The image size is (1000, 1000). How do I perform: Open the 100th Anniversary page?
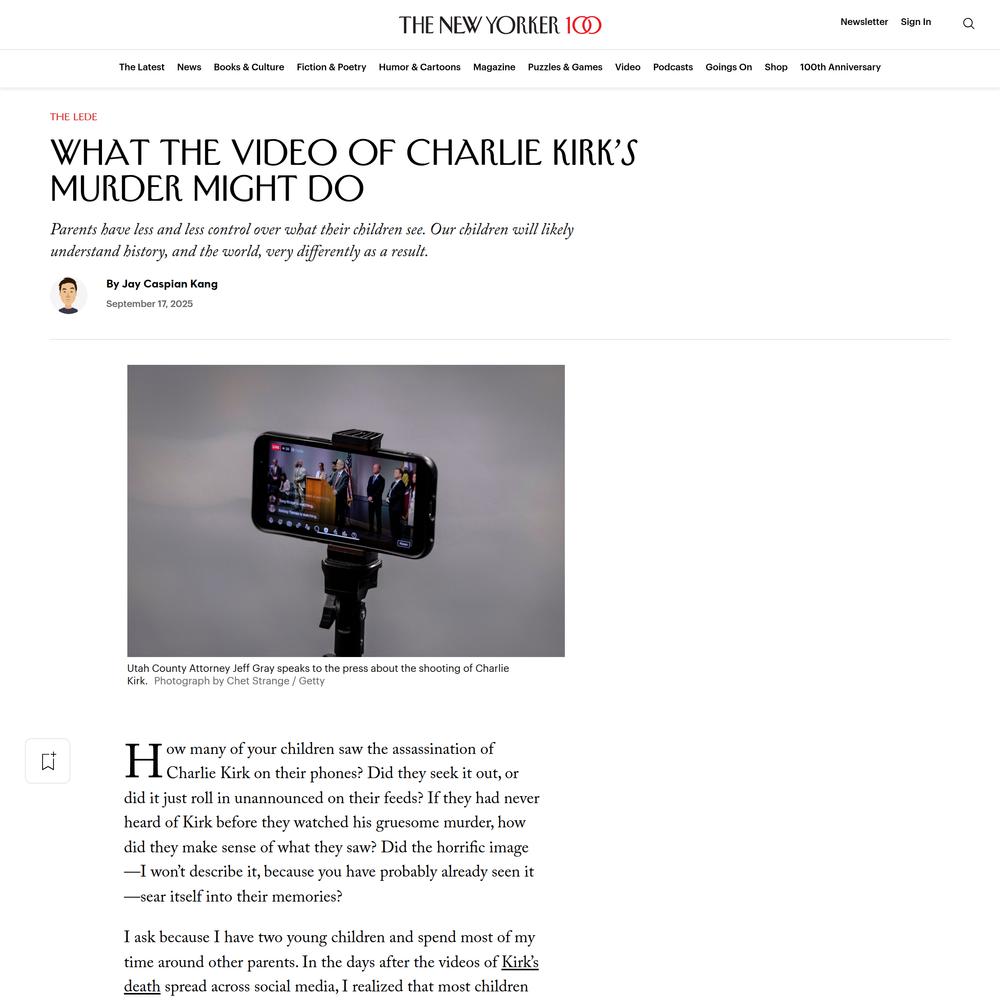pos(841,67)
